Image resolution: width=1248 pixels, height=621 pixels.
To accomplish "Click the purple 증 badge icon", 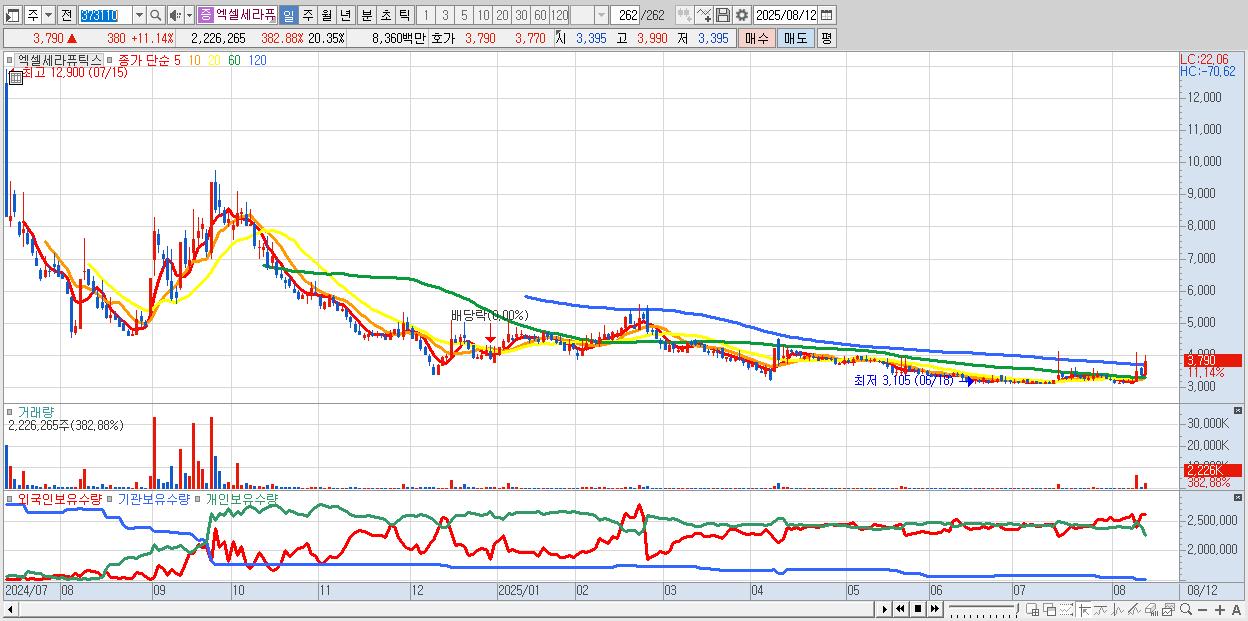I will coord(206,15).
